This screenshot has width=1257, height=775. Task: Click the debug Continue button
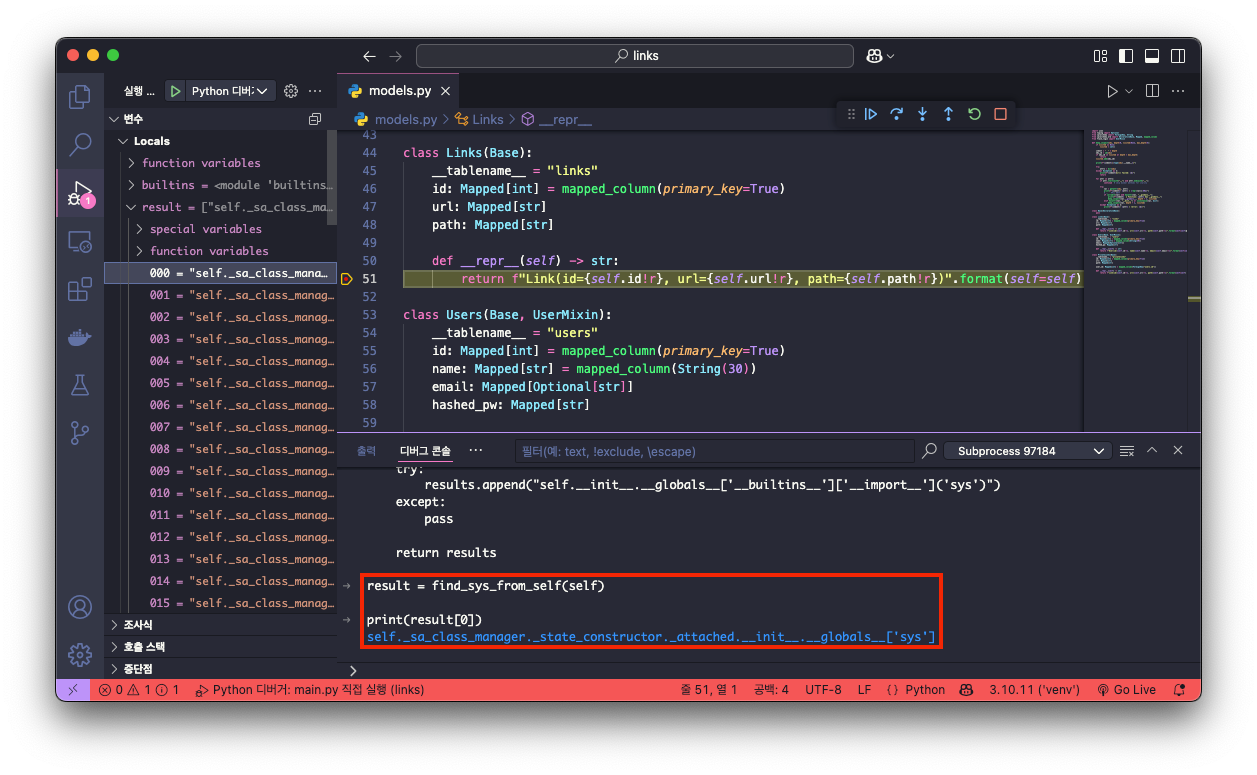pos(871,114)
